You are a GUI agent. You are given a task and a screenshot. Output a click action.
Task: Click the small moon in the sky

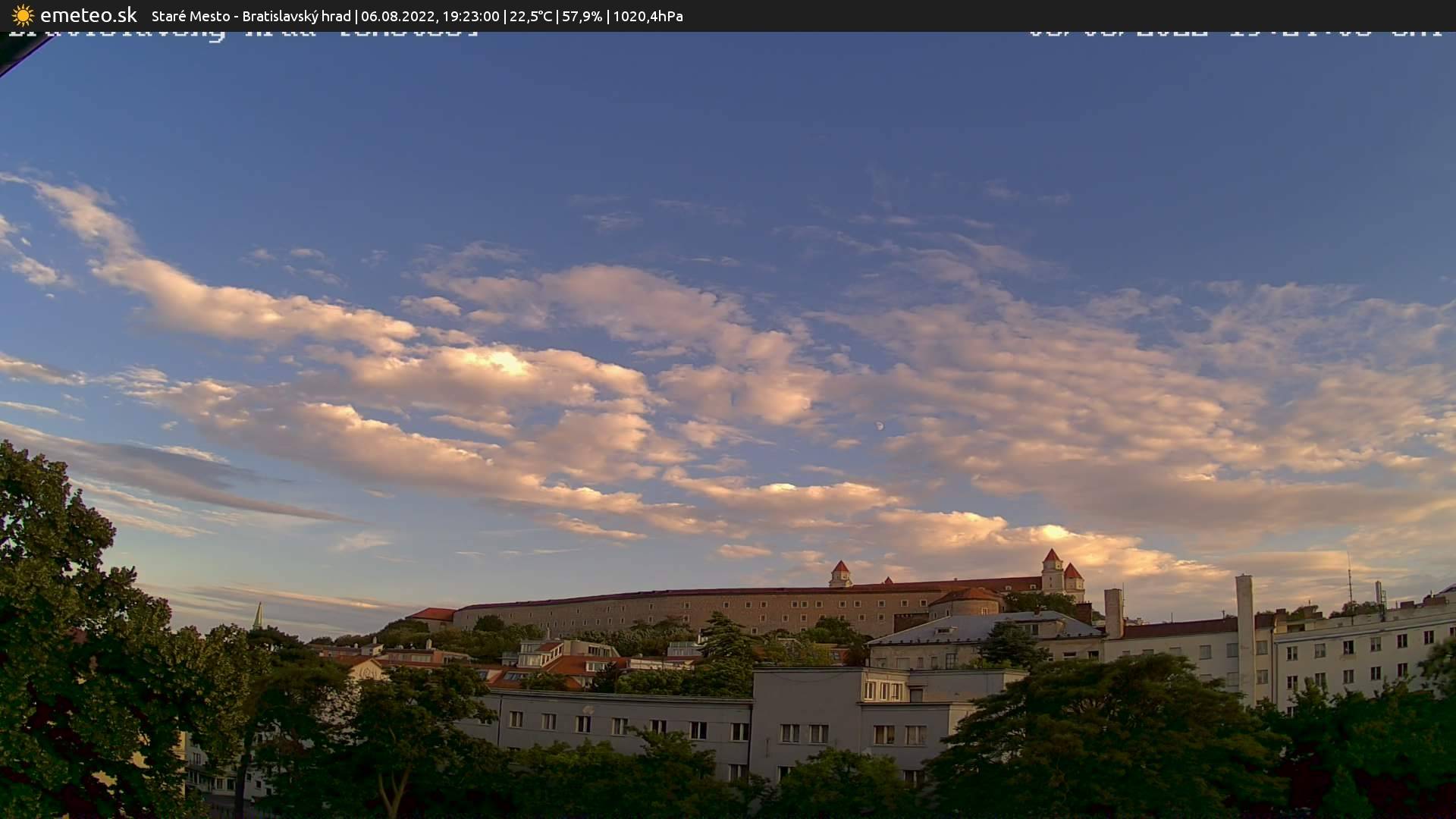(x=879, y=426)
